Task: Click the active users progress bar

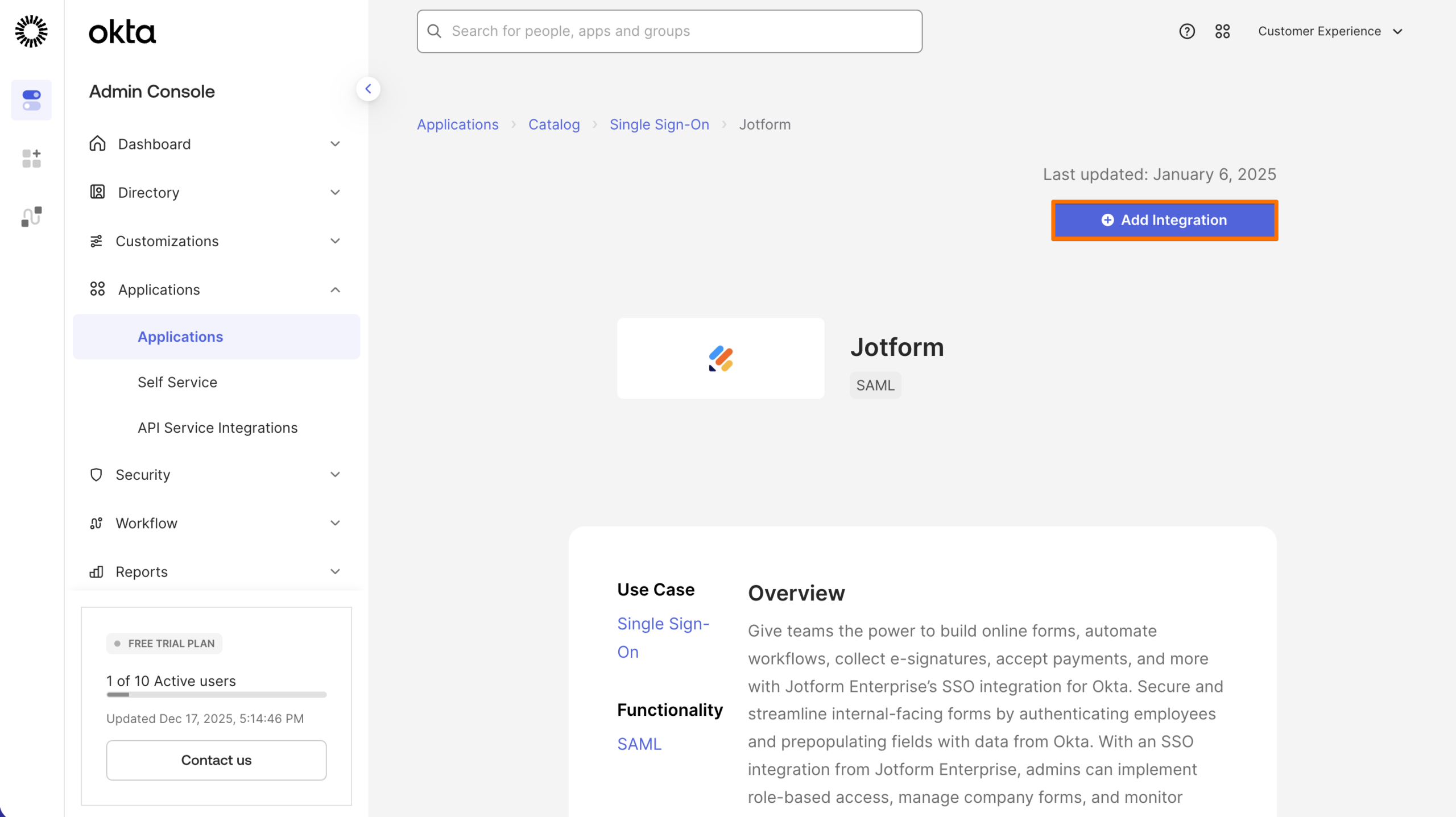Action: (216, 694)
